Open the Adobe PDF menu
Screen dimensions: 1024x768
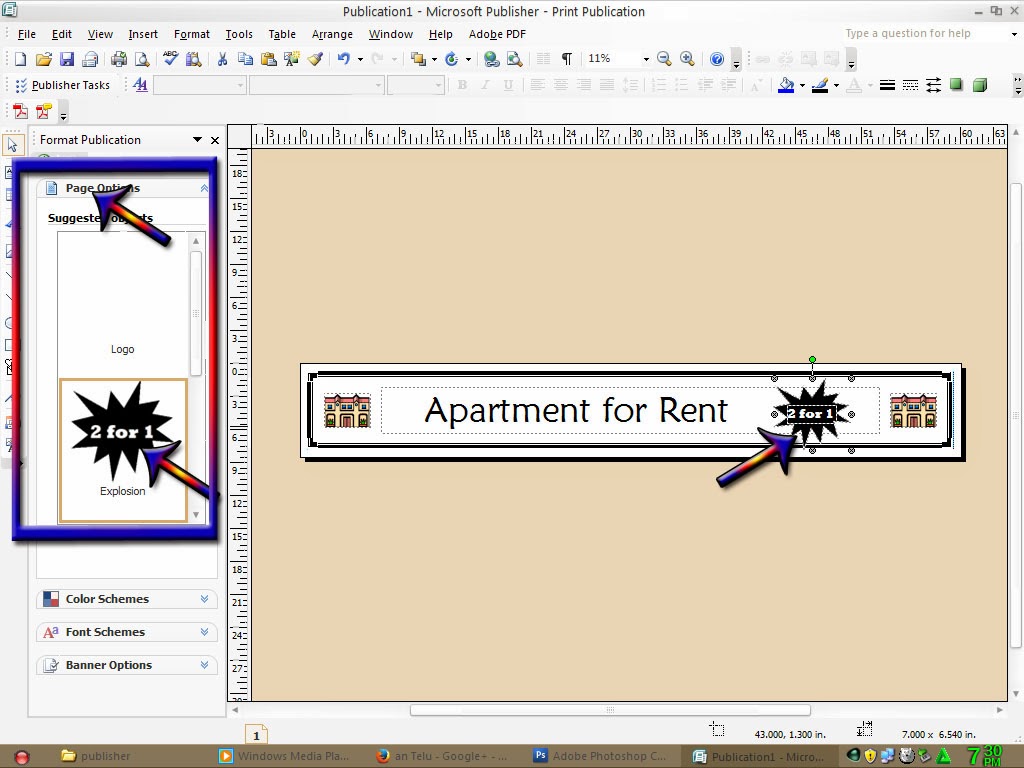pyautogui.click(x=497, y=33)
